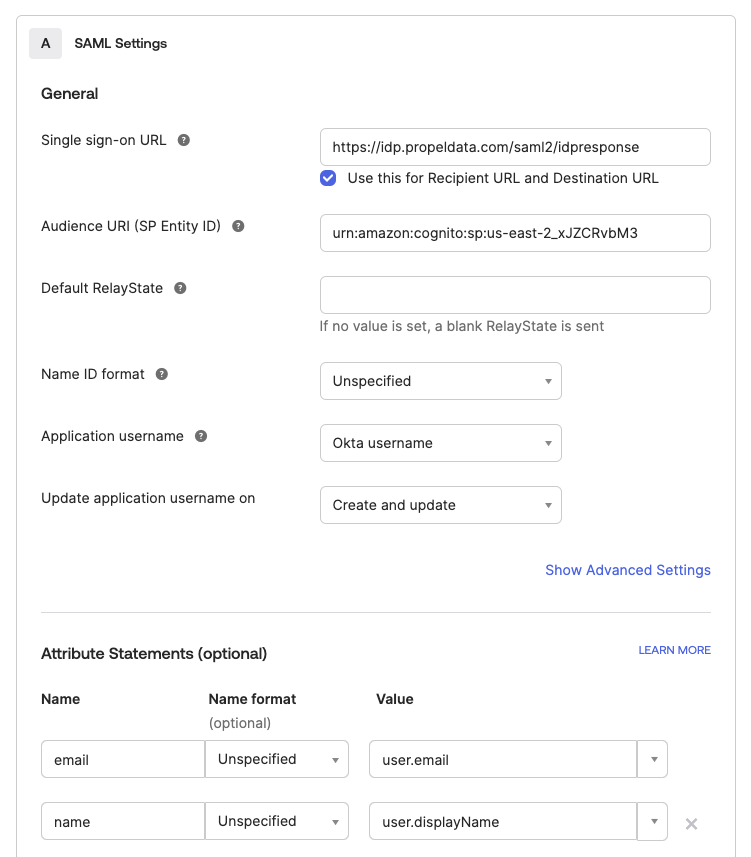Uncheck "Use this for Recipient URL and Destination URL"
751x857 pixels.
[x=328, y=178]
